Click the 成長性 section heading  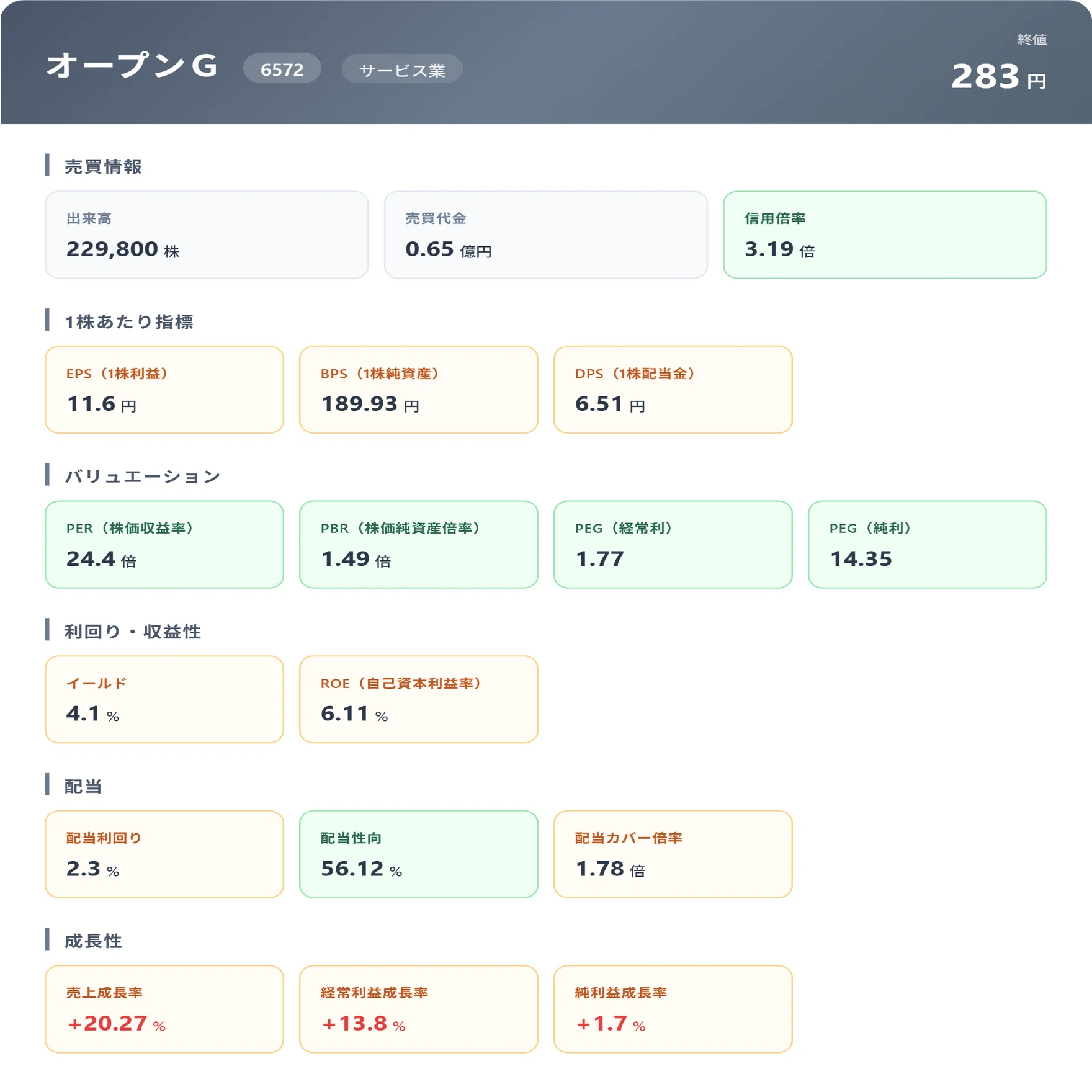[93, 941]
